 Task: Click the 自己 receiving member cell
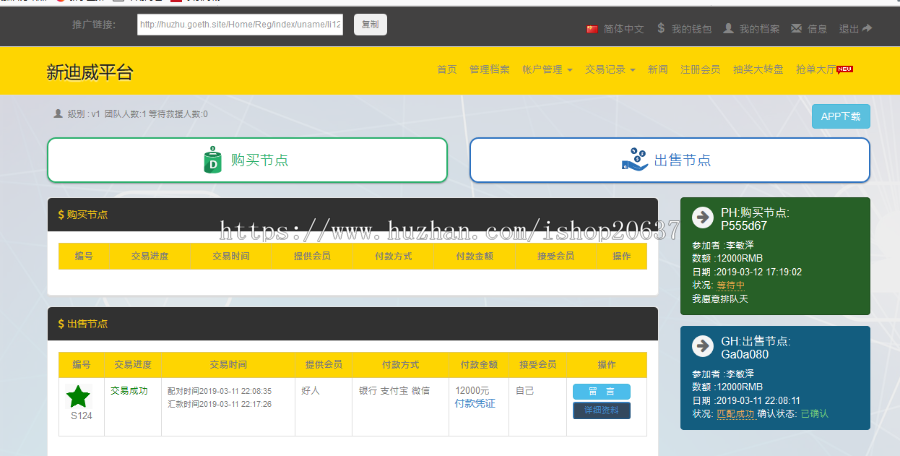coord(525,391)
